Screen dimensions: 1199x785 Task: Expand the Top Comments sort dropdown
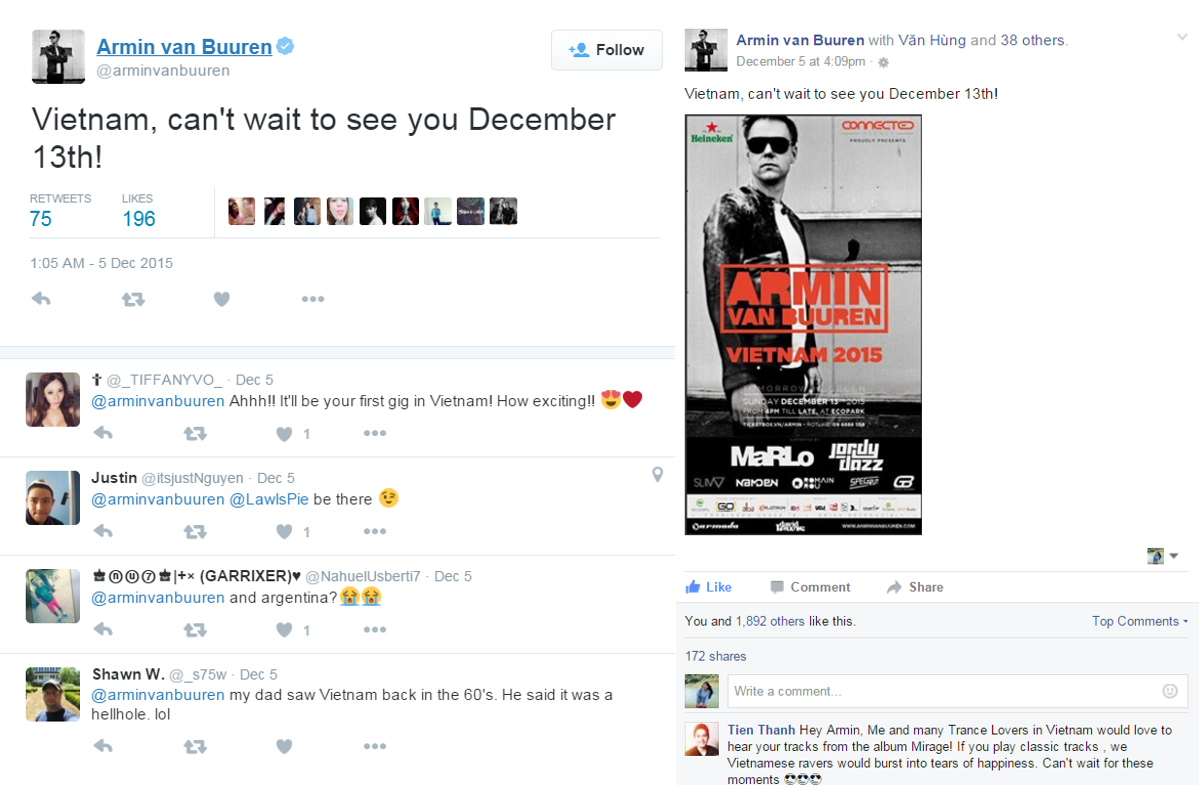1139,621
